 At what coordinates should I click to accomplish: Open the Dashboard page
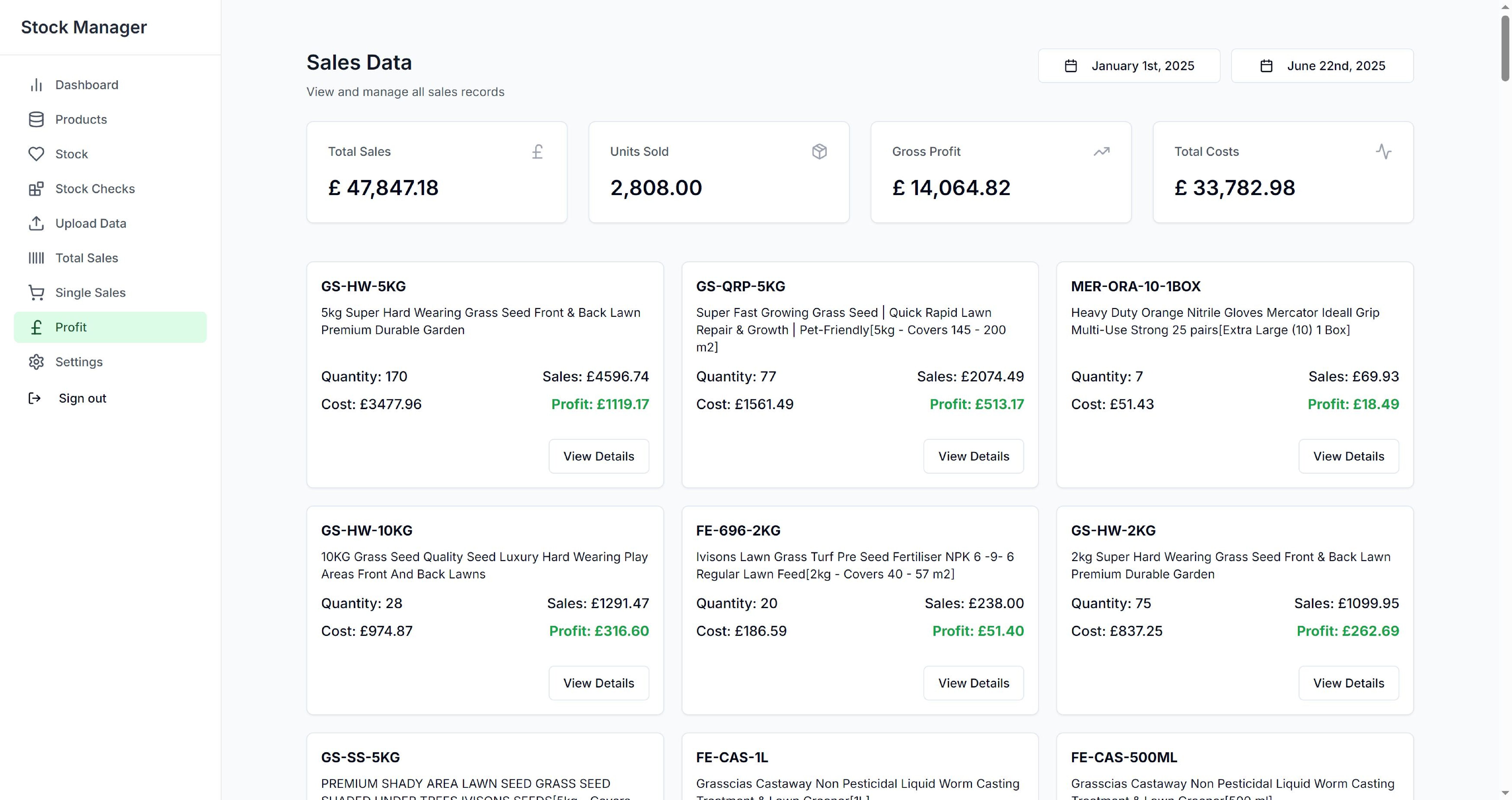(x=110, y=85)
